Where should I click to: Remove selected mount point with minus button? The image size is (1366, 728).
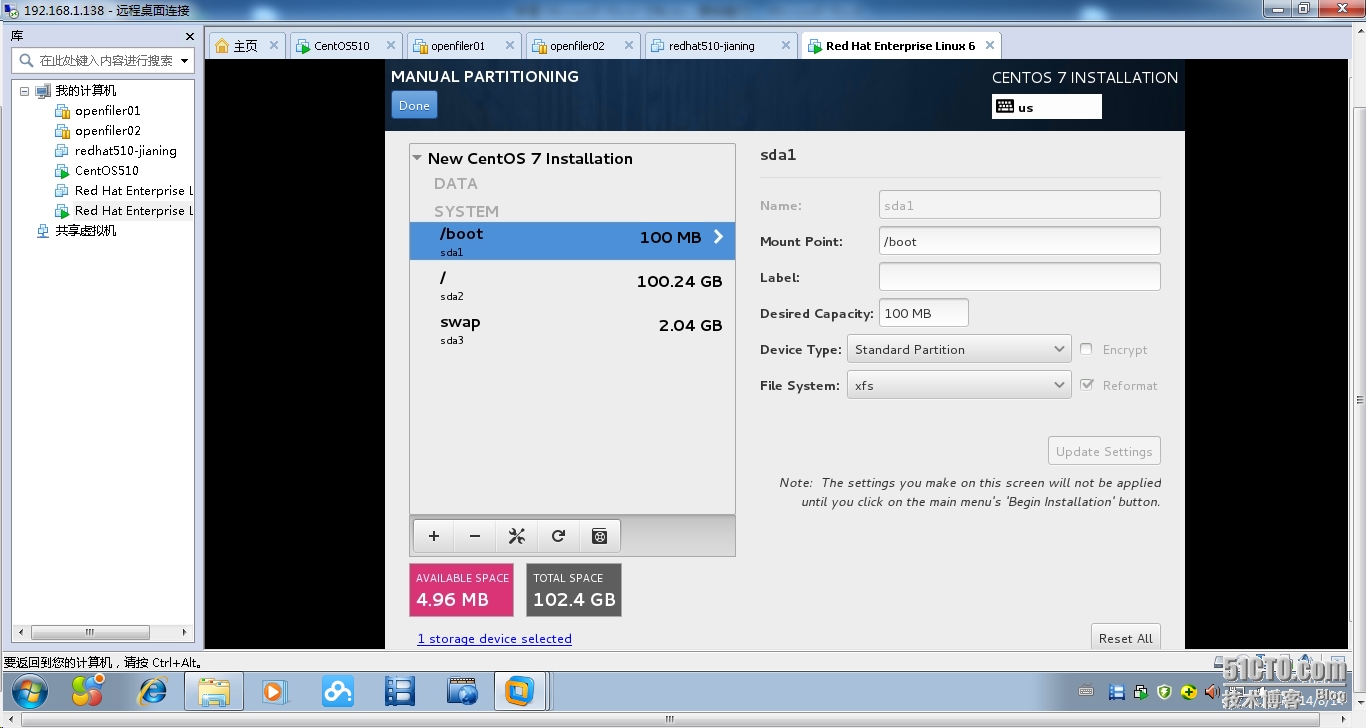point(475,536)
